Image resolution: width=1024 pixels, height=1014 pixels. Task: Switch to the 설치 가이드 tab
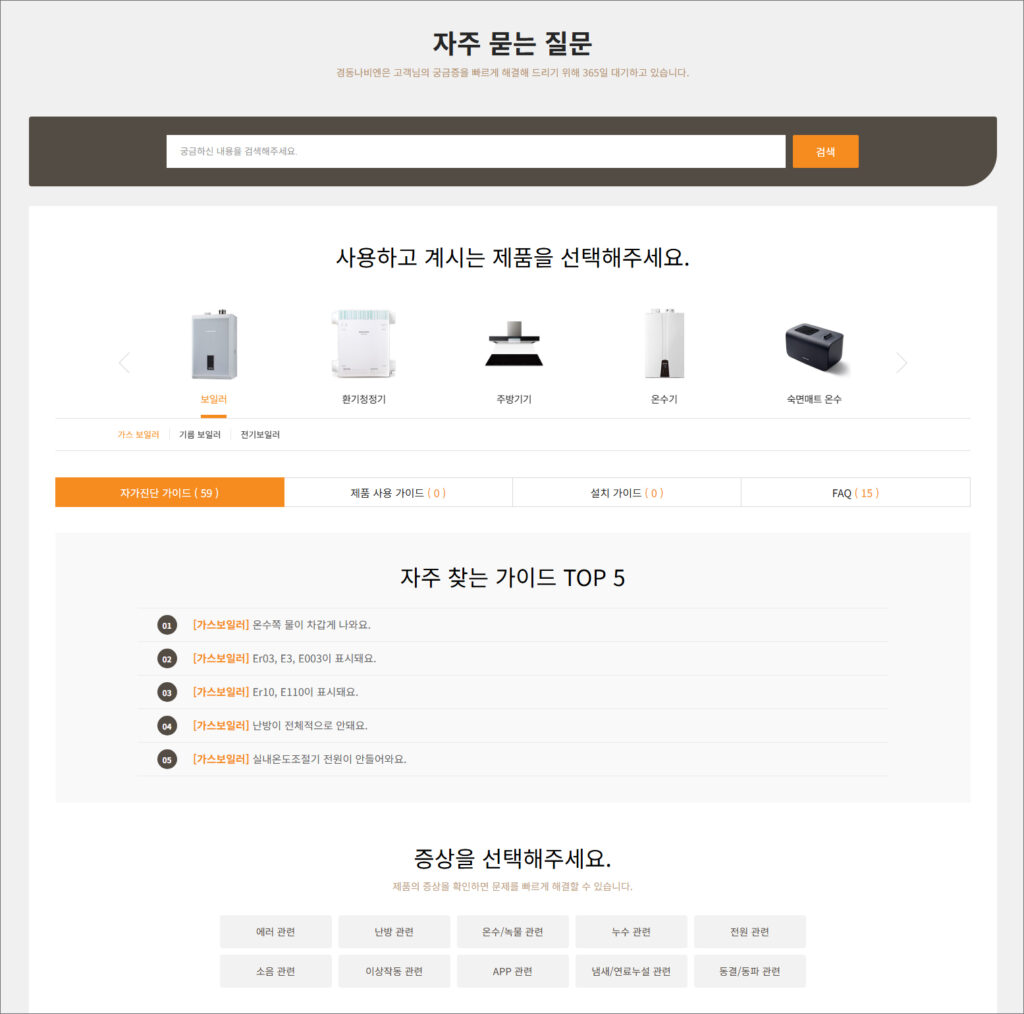(x=627, y=492)
